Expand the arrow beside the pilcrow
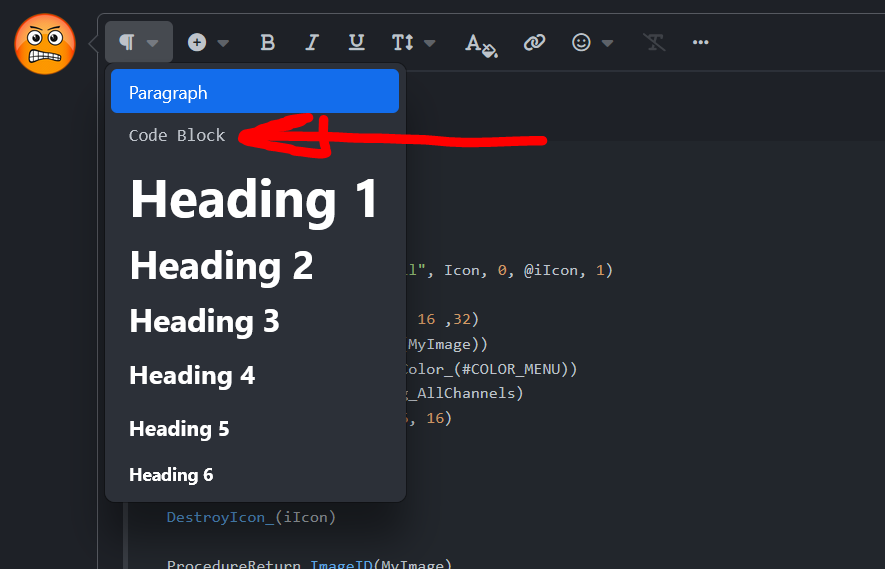This screenshot has height=569, width=885. point(152,43)
